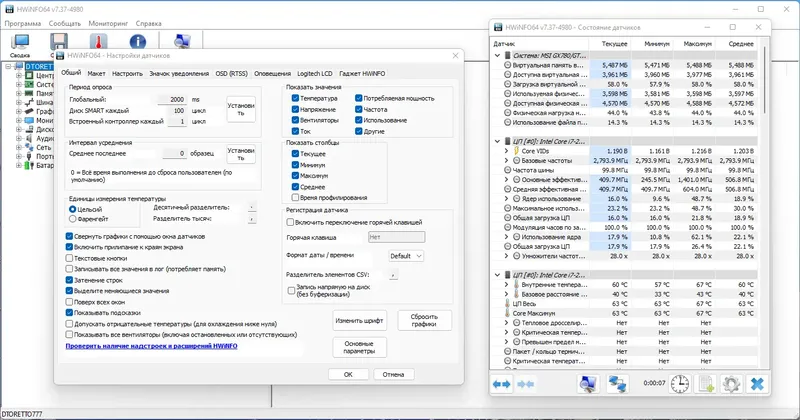Click the blue info icon in main toolbar
Viewport: 800px width, 420px height.
coord(137,42)
